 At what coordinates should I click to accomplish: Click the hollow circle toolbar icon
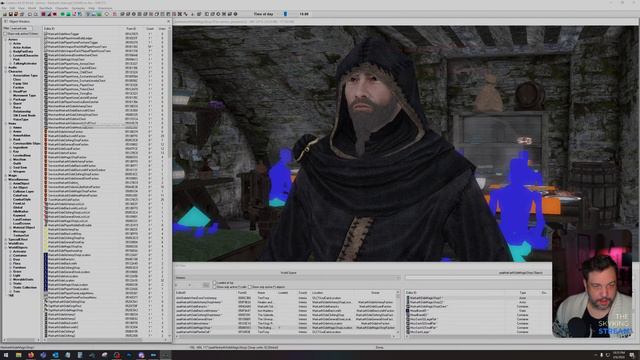tap(107, 14)
